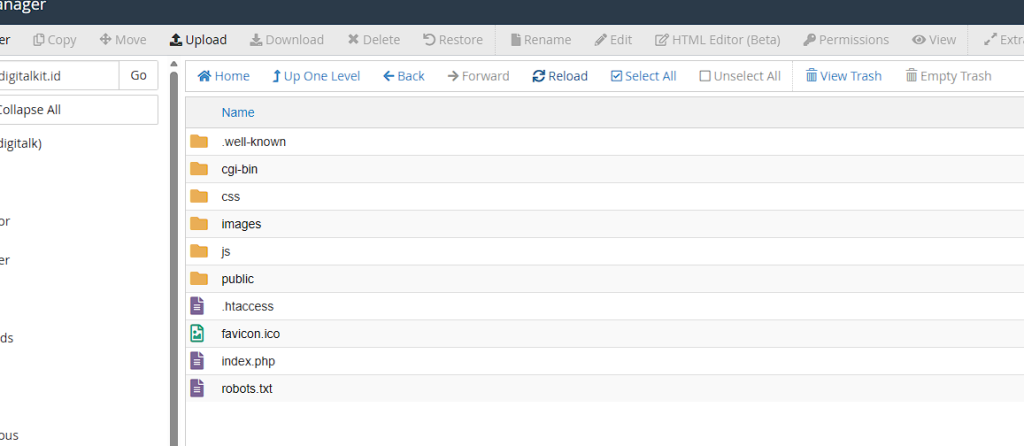This screenshot has width=1024, height=446.
Task: Click the Upload toolbar icon
Action: [176, 40]
